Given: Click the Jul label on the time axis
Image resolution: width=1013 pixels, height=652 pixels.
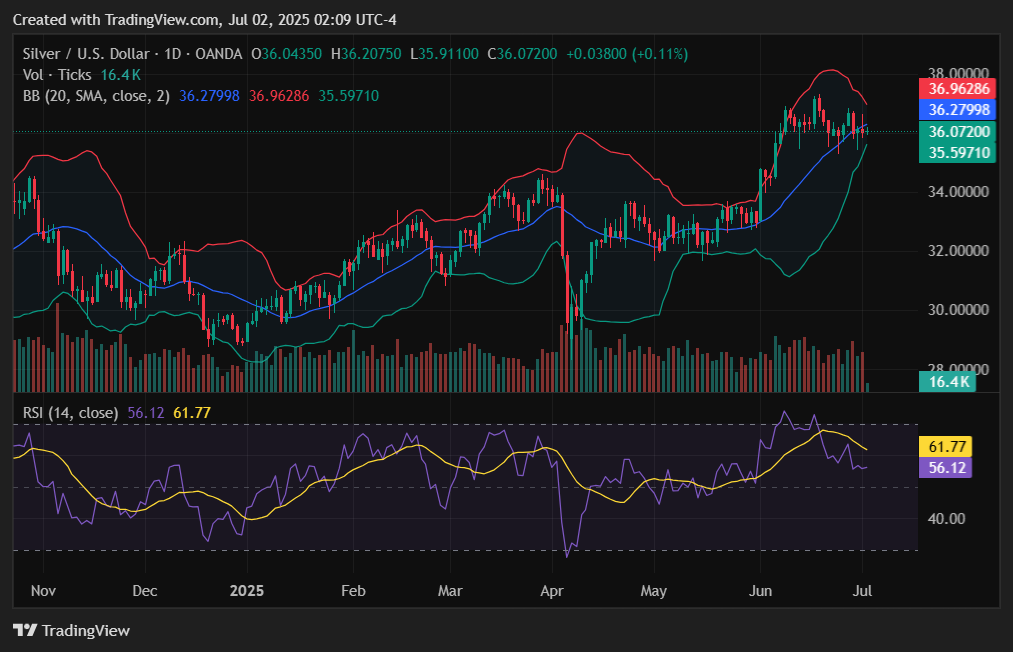Looking at the screenshot, I should [862, 591].
